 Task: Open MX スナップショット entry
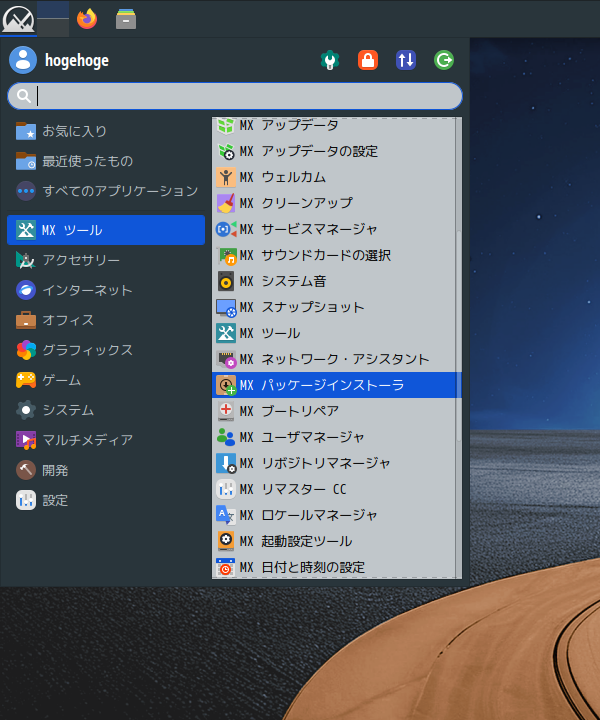[x=336, y=307]
